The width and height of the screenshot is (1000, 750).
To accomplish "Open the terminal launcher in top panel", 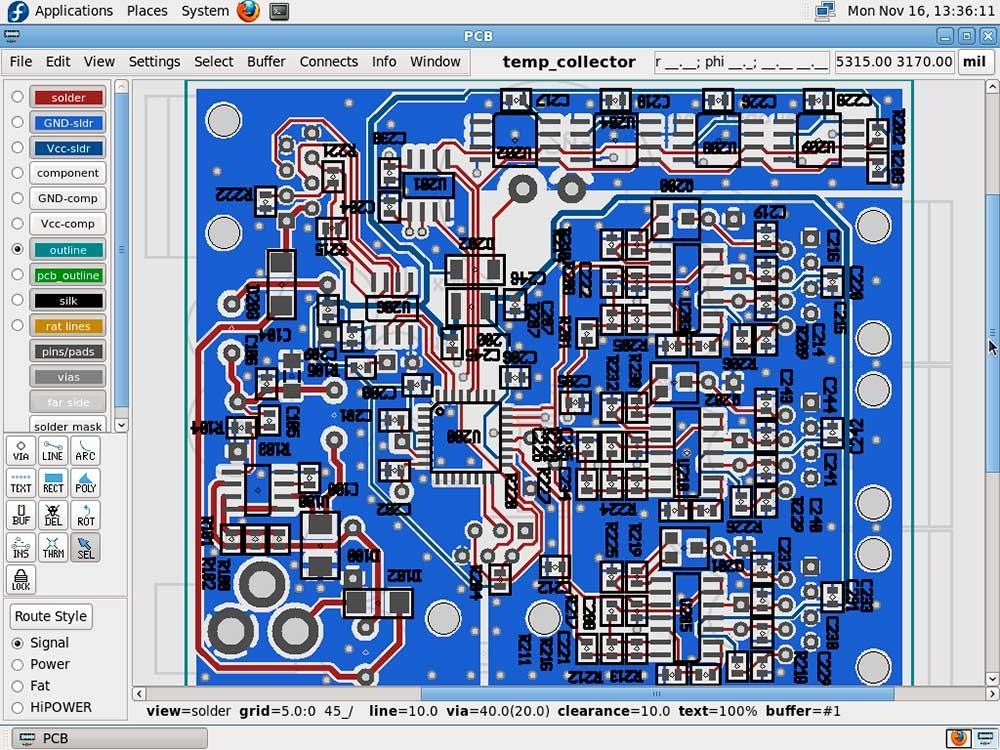I will pyautogui.click(x=279, y=11).
